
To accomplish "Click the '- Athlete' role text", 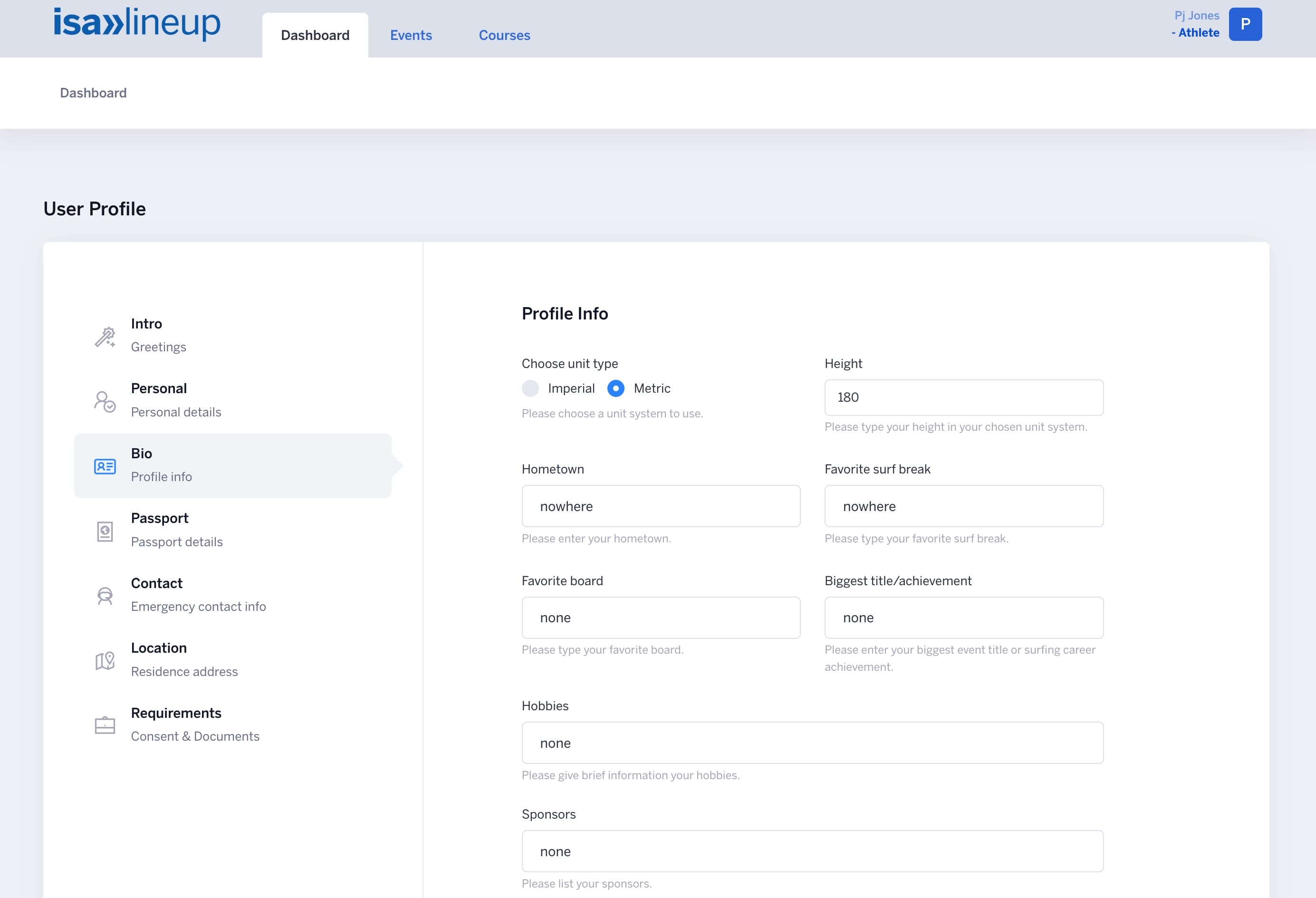I will click(x=1195, y=33).
